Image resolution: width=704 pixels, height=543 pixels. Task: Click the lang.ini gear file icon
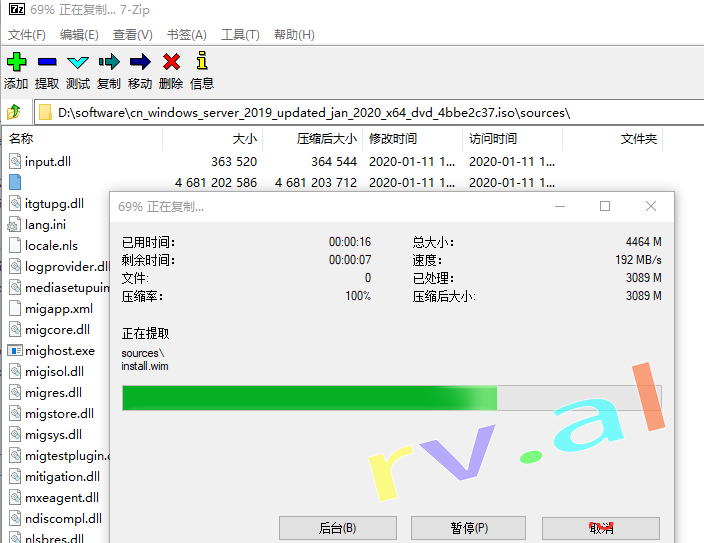pos(14,225)
